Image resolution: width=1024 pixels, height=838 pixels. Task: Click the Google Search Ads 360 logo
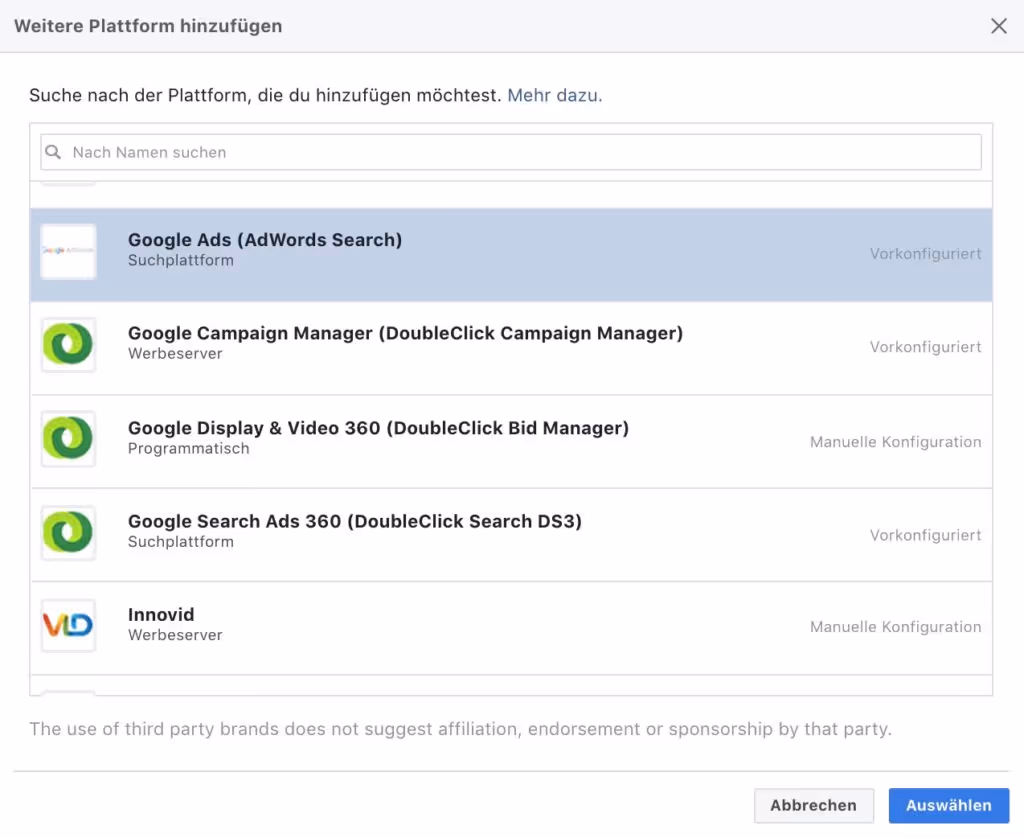[x=68, y=532]
